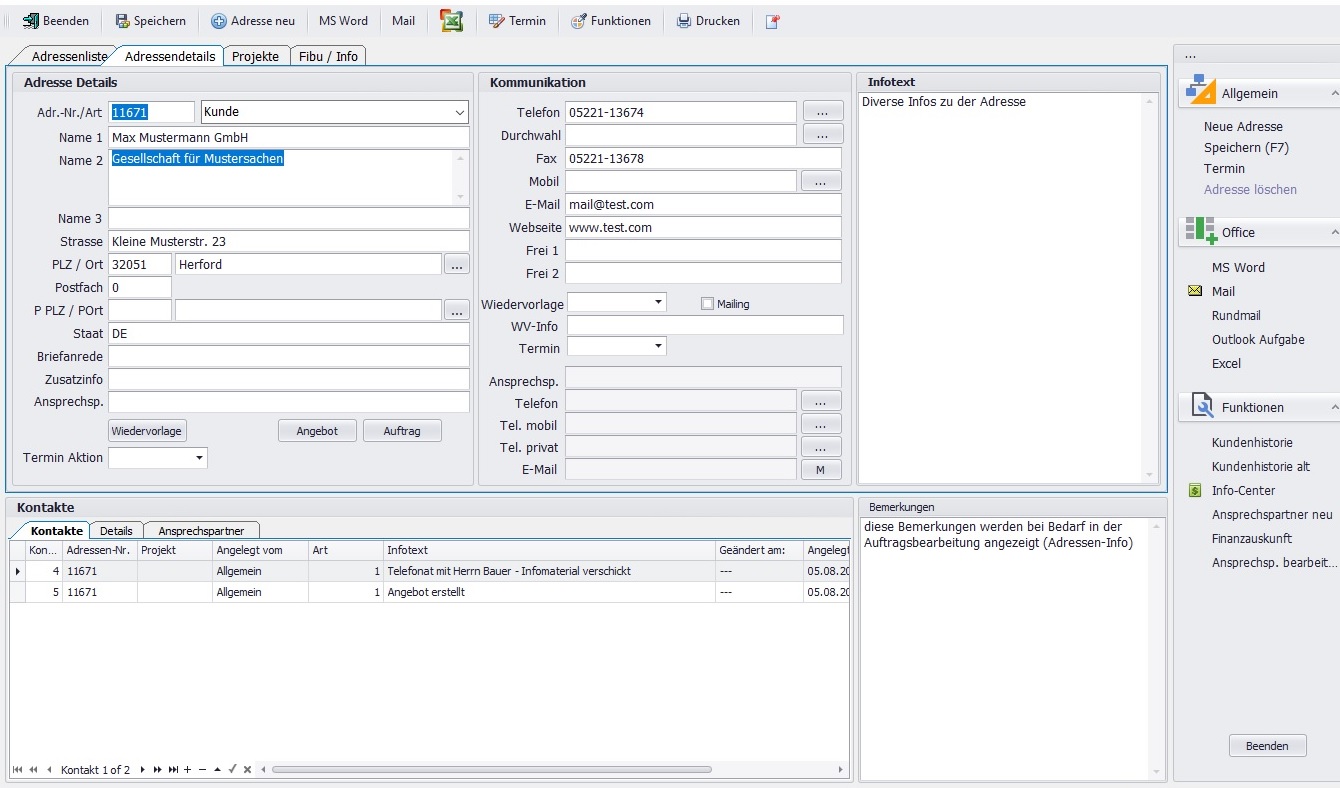
Task: Click the Name 1 field Max Mustermann GmbH
Action: [288, 137]
